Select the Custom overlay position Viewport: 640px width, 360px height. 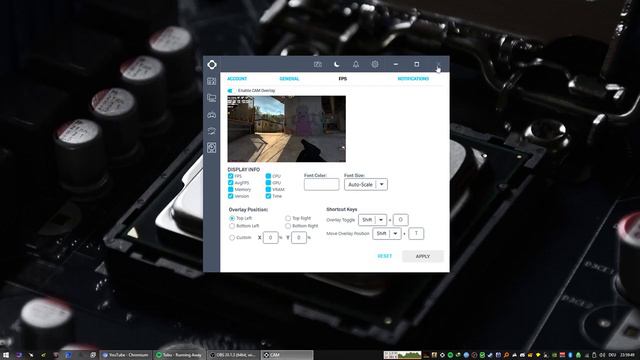pyautogui.click(x=232, y=238)
